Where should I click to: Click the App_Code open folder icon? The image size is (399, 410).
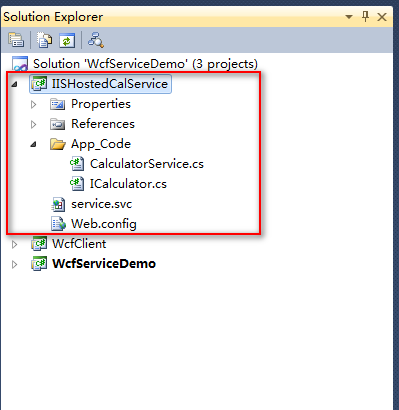pos(58,144)
